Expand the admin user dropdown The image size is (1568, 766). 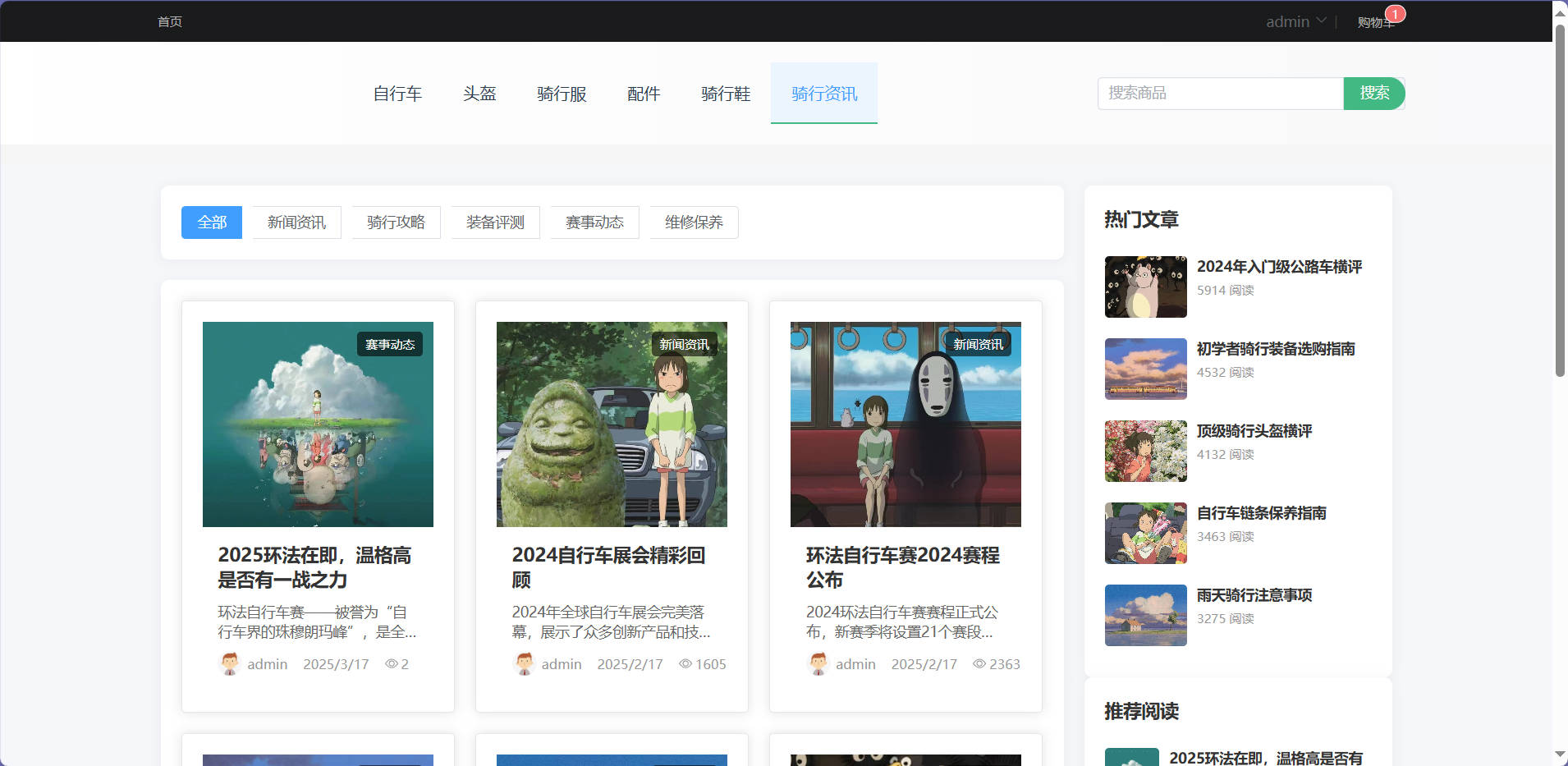click(1295, 21)
